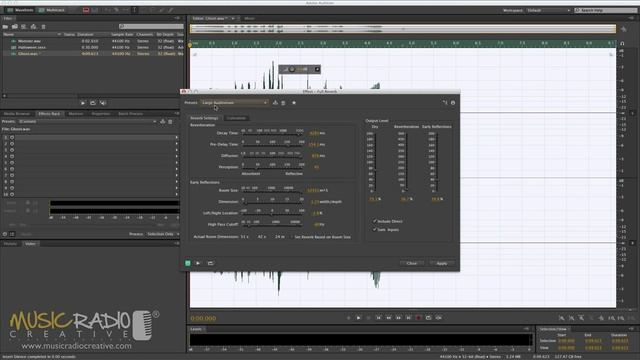Expand effect slot 7 arrow menu
Screen dimensions: 640x360
[x=177, y=176]
